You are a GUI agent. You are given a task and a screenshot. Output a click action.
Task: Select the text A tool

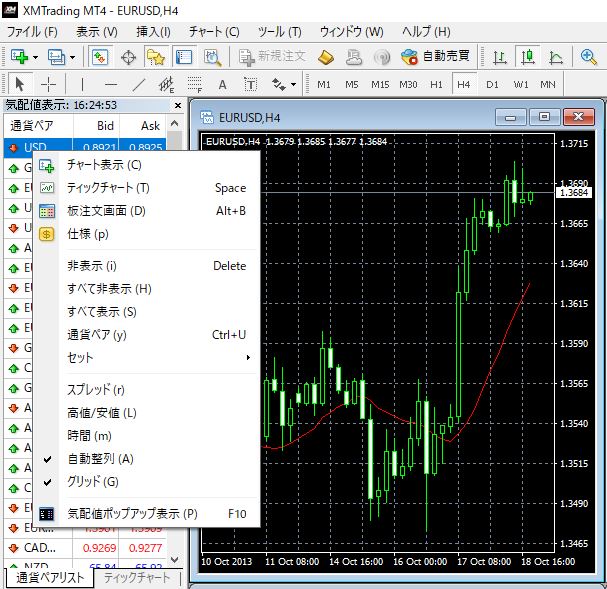222,84
